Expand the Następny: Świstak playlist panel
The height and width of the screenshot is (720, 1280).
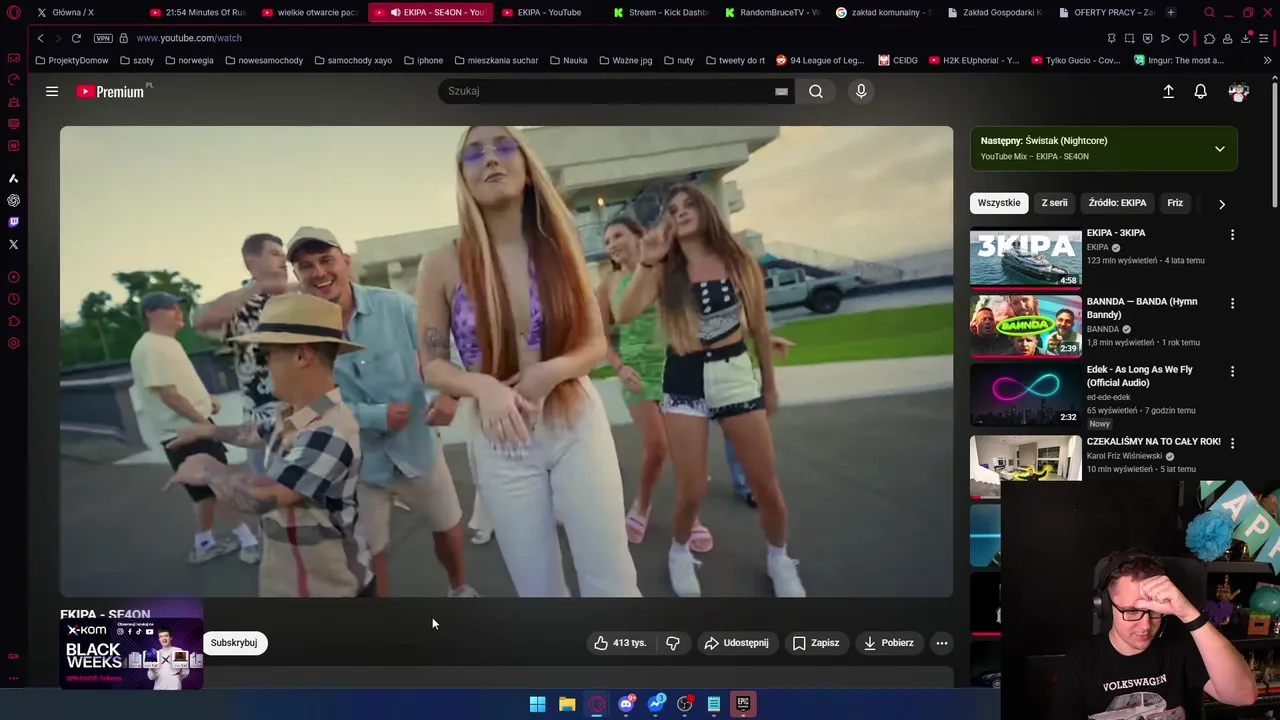coord(1220,149)
